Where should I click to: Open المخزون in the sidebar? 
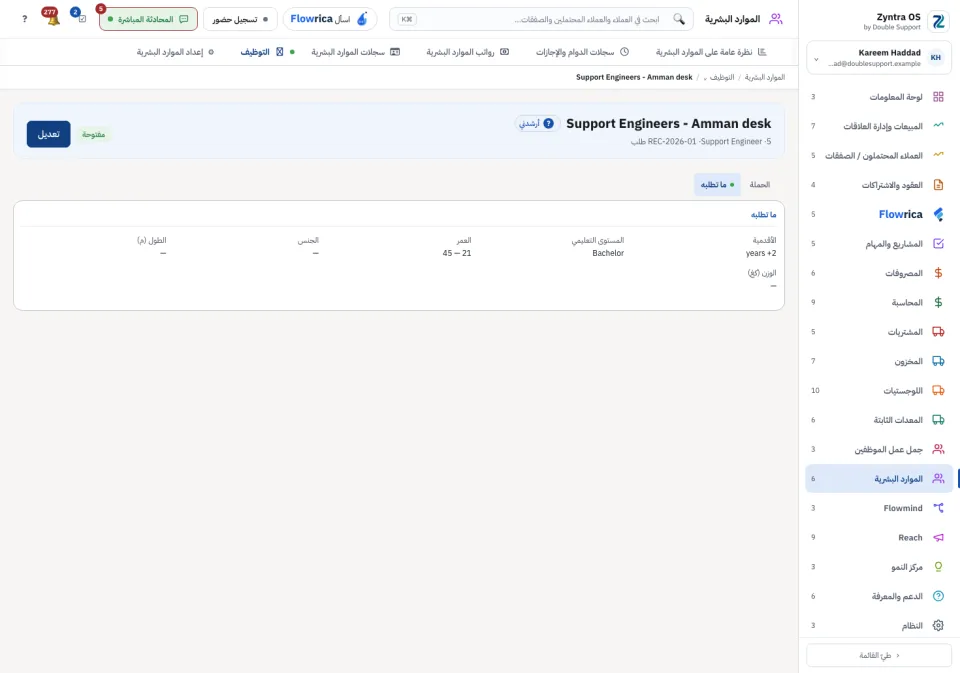879,361
